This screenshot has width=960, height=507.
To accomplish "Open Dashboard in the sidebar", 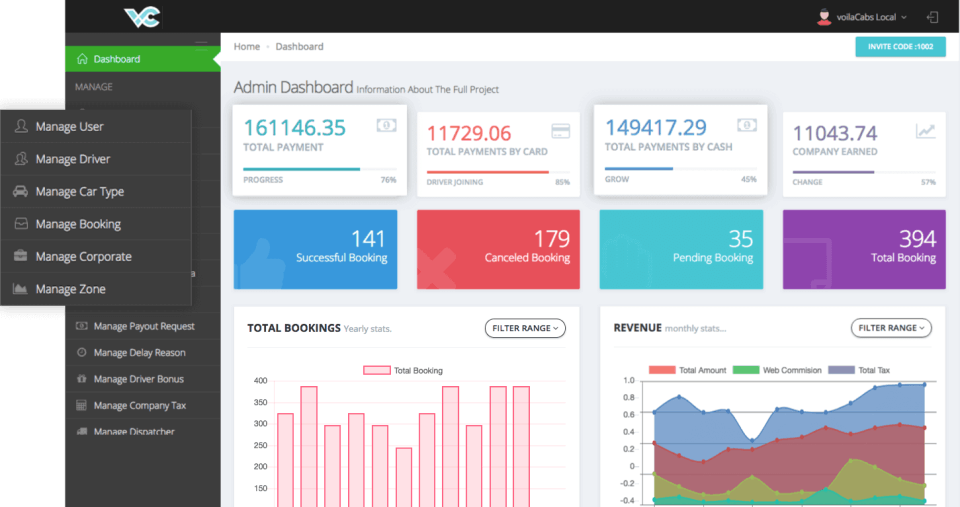I will click(143, 59).
